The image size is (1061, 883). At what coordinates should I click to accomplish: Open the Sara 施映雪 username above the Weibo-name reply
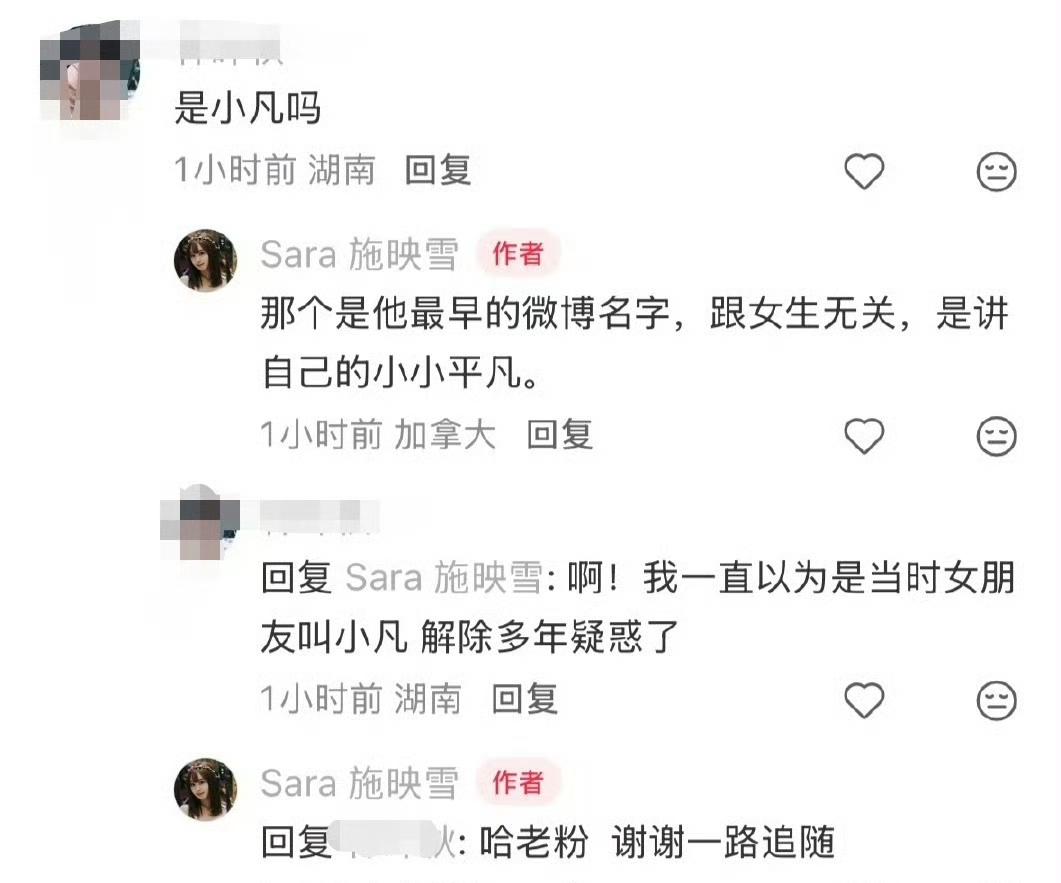(359, 255)
